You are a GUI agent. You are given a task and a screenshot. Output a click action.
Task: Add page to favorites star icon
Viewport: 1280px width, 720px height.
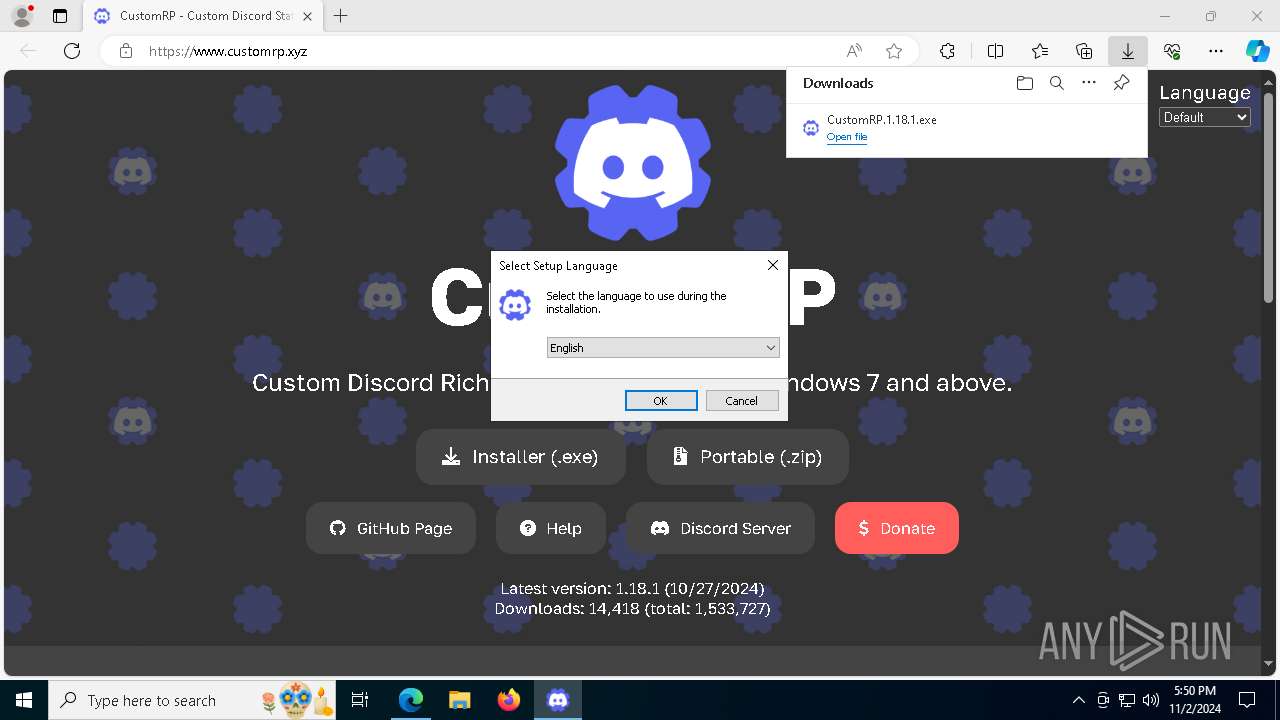pyautogui.click(x=894, y=51)
